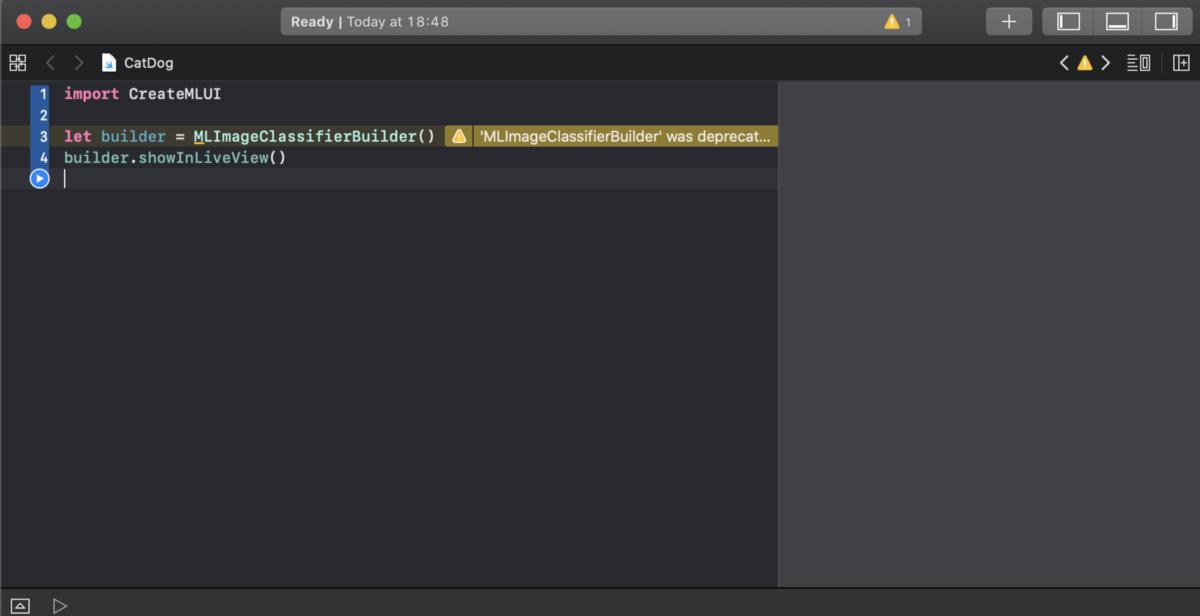Open the Library with the plus button
Image resolution: width=1200 pixels, height=616 pixels.
[1008, 21]
